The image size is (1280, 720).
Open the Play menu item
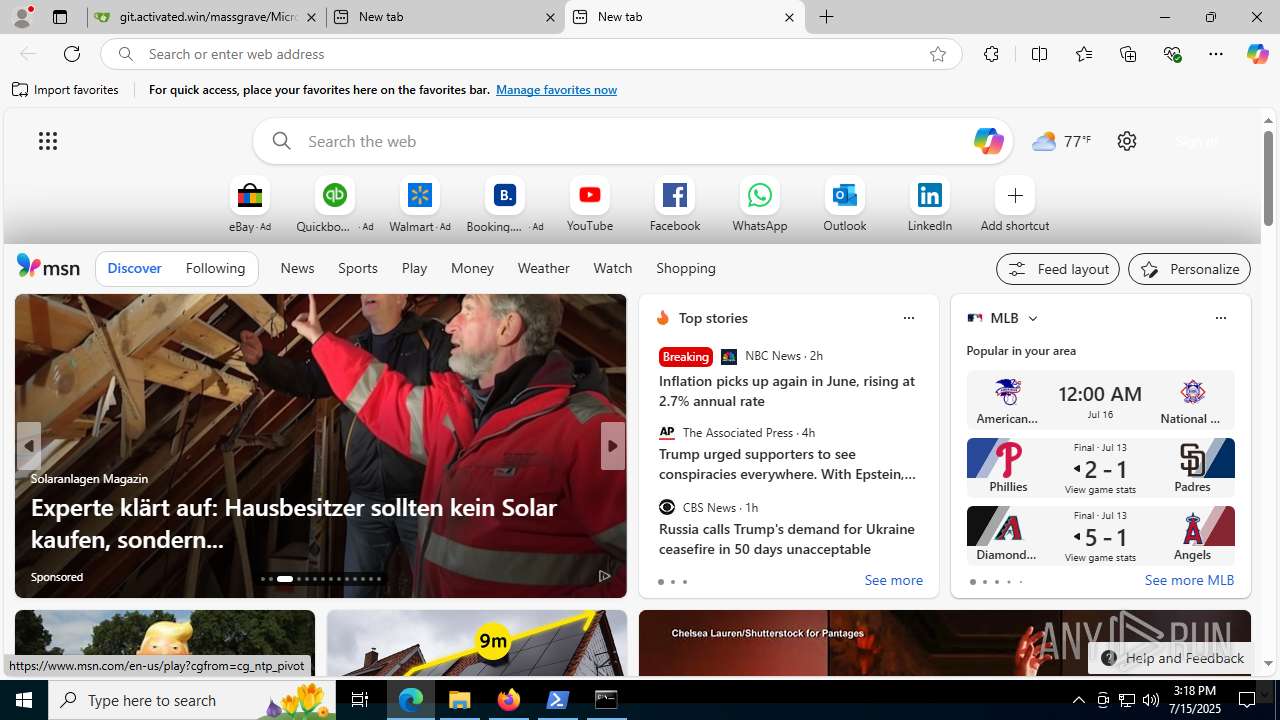(414, 268)
